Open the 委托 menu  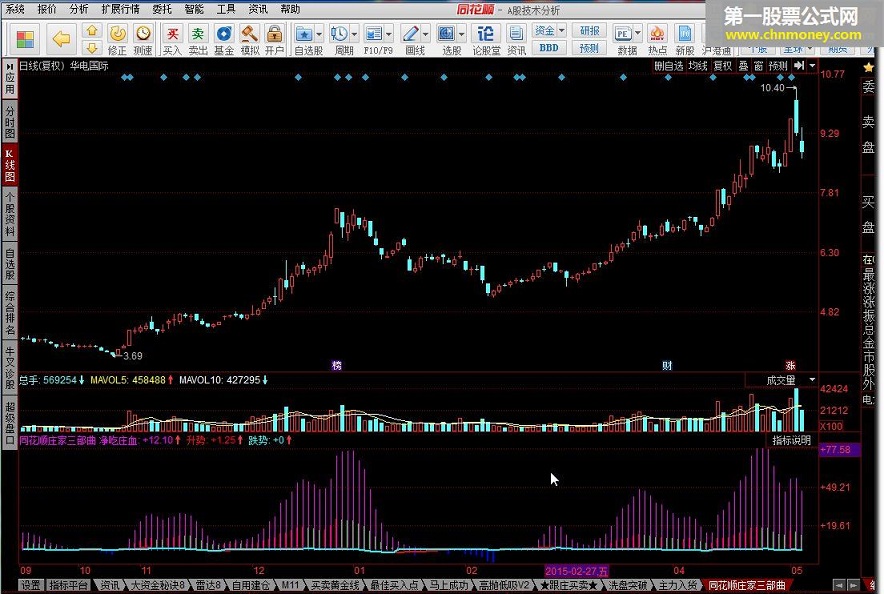(x=162, y=9)
